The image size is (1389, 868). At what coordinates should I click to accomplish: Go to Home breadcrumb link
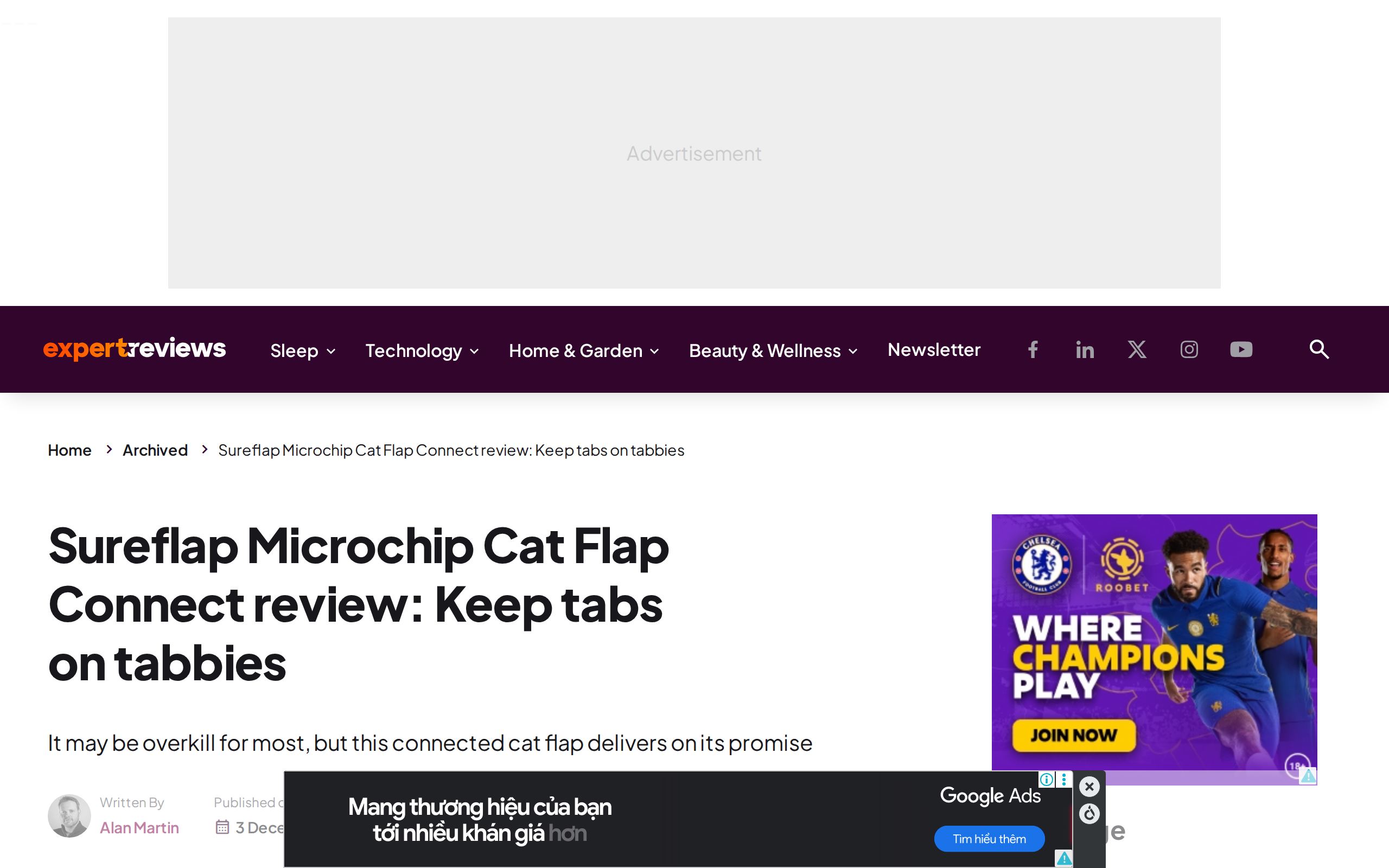[x=69, y=450]
